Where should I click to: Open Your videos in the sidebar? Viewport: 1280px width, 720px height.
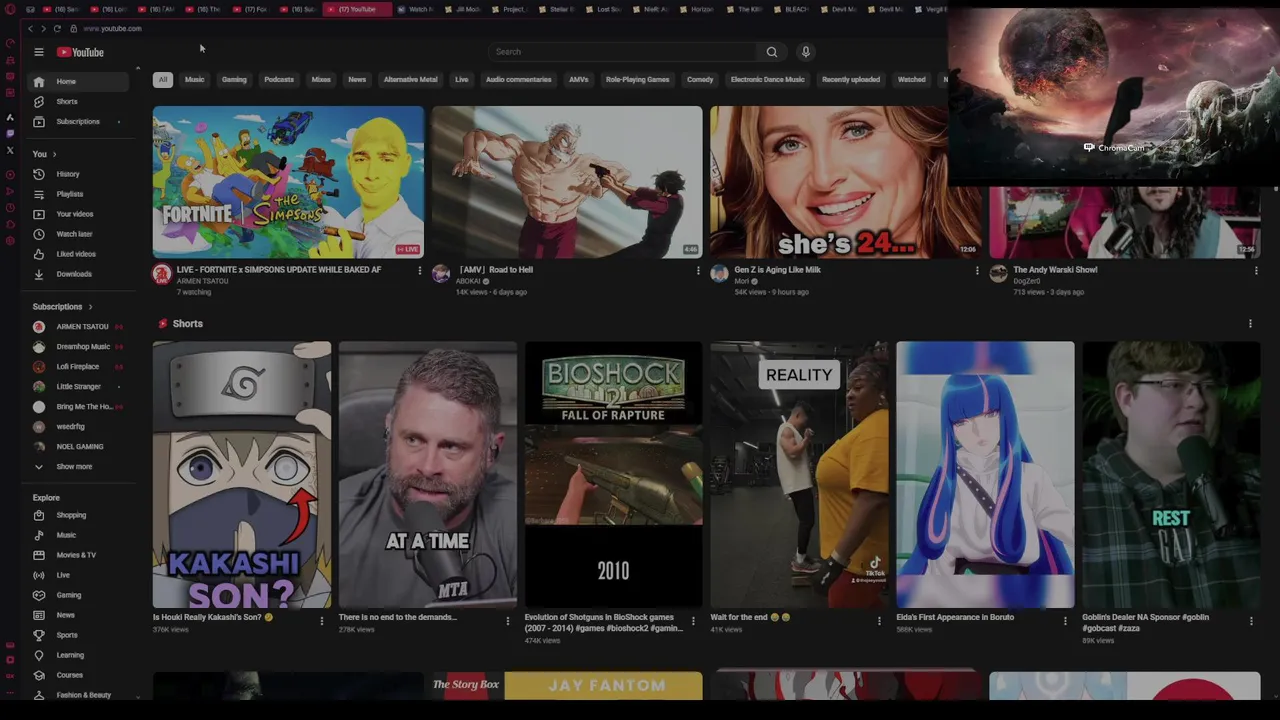78,214
